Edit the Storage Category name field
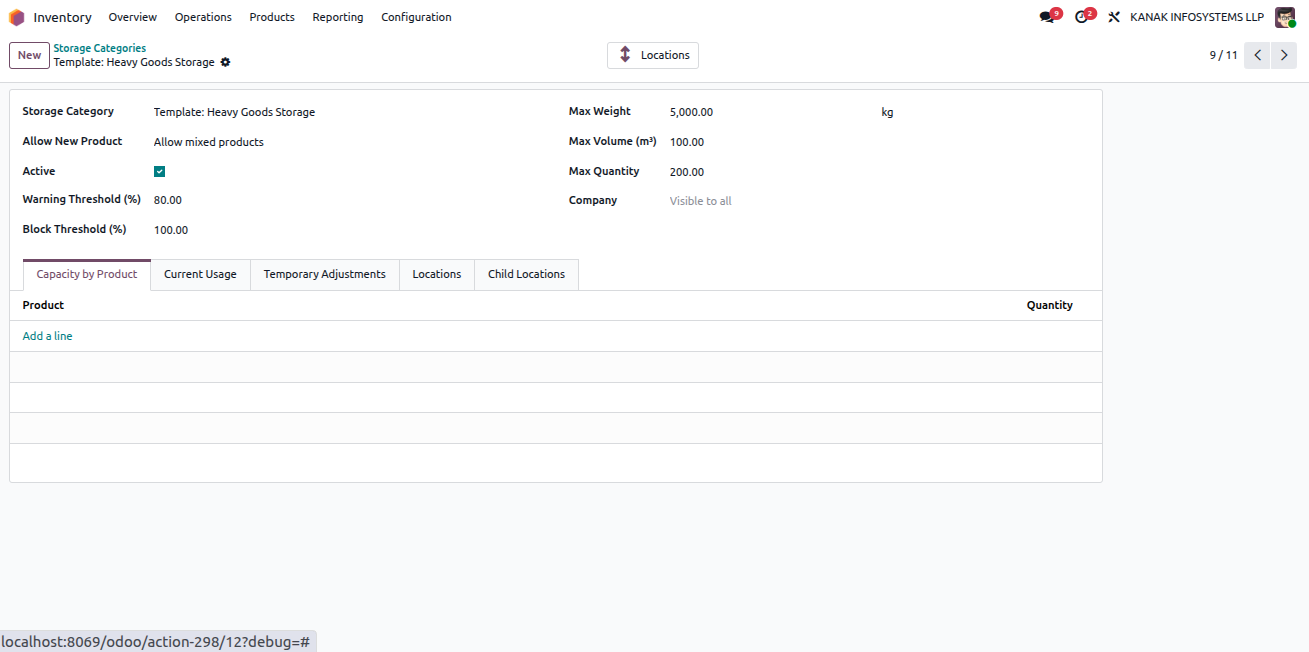 coord(349,112)
